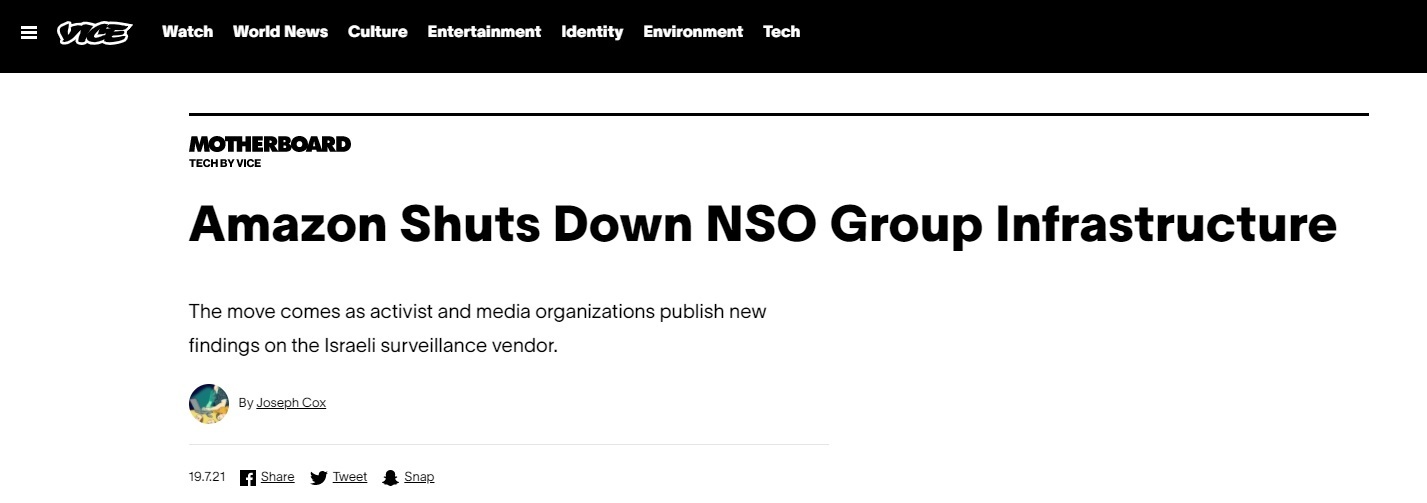Open the Environment section
The width and height of the screenshot is (1427, 503).
(x=693, y=32)
